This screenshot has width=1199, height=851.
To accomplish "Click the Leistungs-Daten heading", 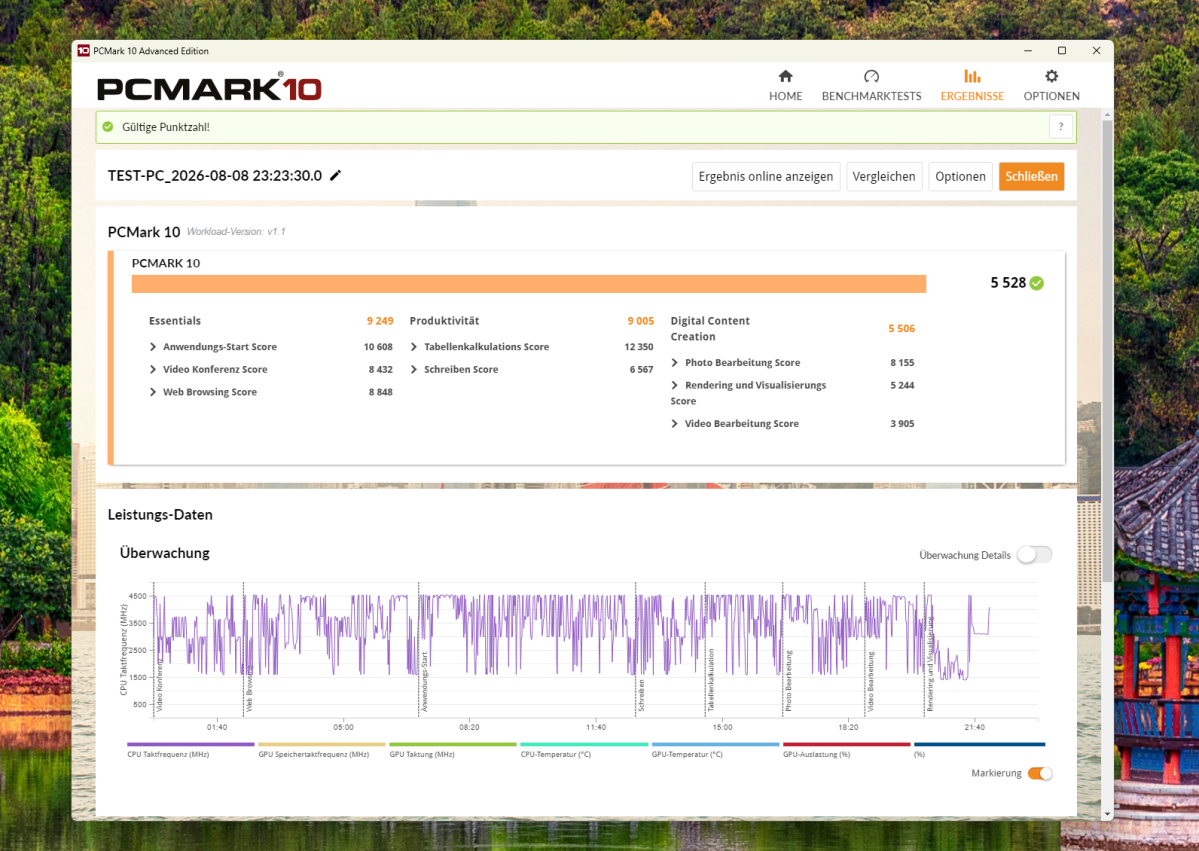I will click(x=160, y=515).
